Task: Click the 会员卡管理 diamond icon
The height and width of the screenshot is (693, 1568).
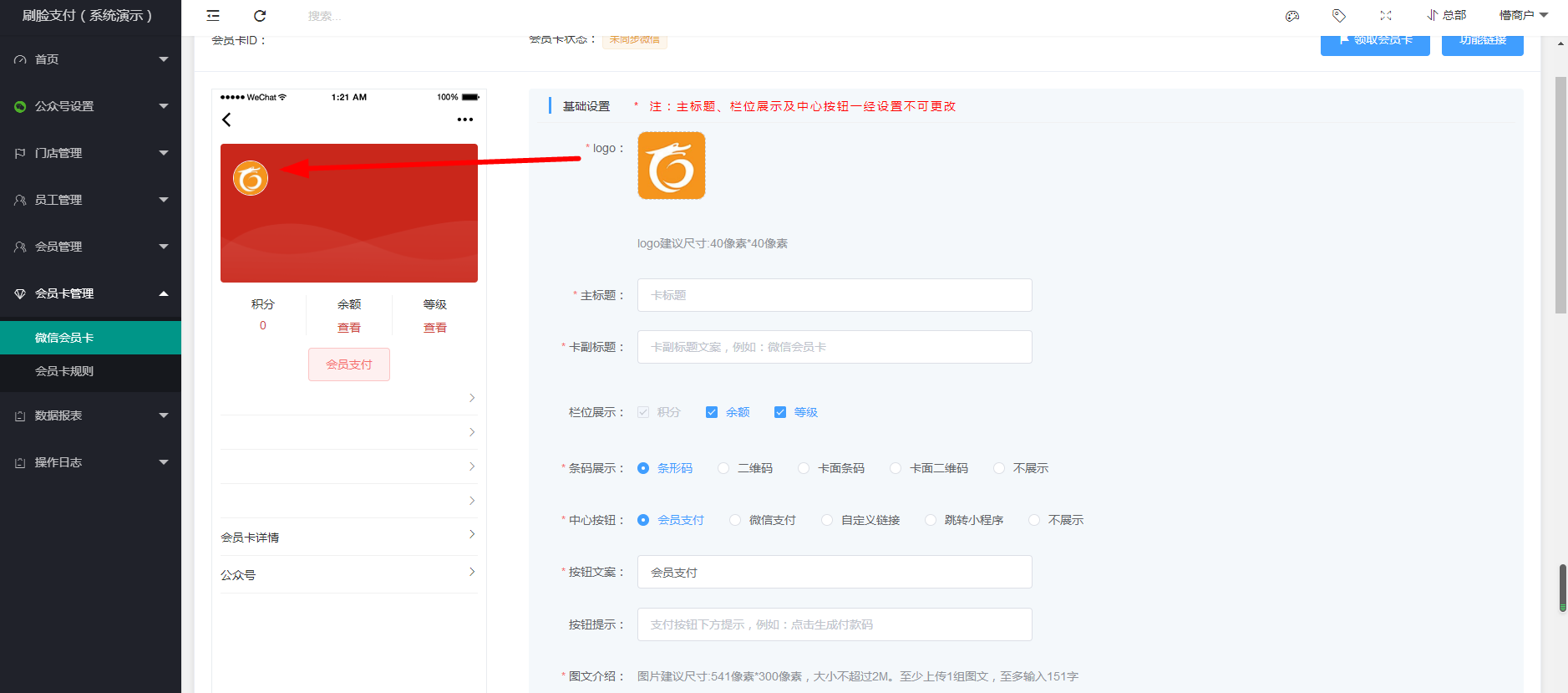Action: pyautogui.click(x=20, y=293)
